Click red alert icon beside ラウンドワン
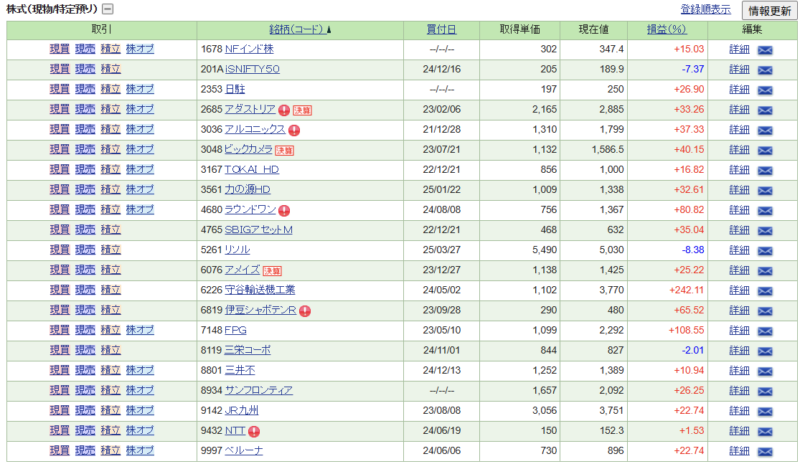This screenshot has height=464, width=800. 284,210
